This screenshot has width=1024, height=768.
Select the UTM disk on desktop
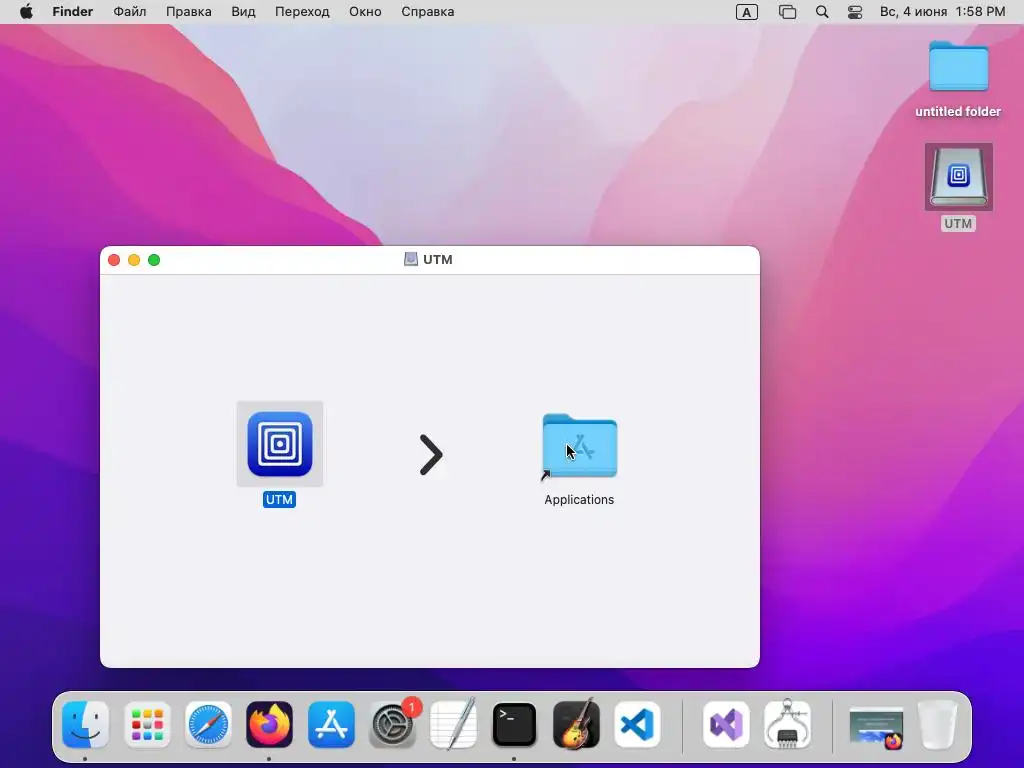pos(958,177)
